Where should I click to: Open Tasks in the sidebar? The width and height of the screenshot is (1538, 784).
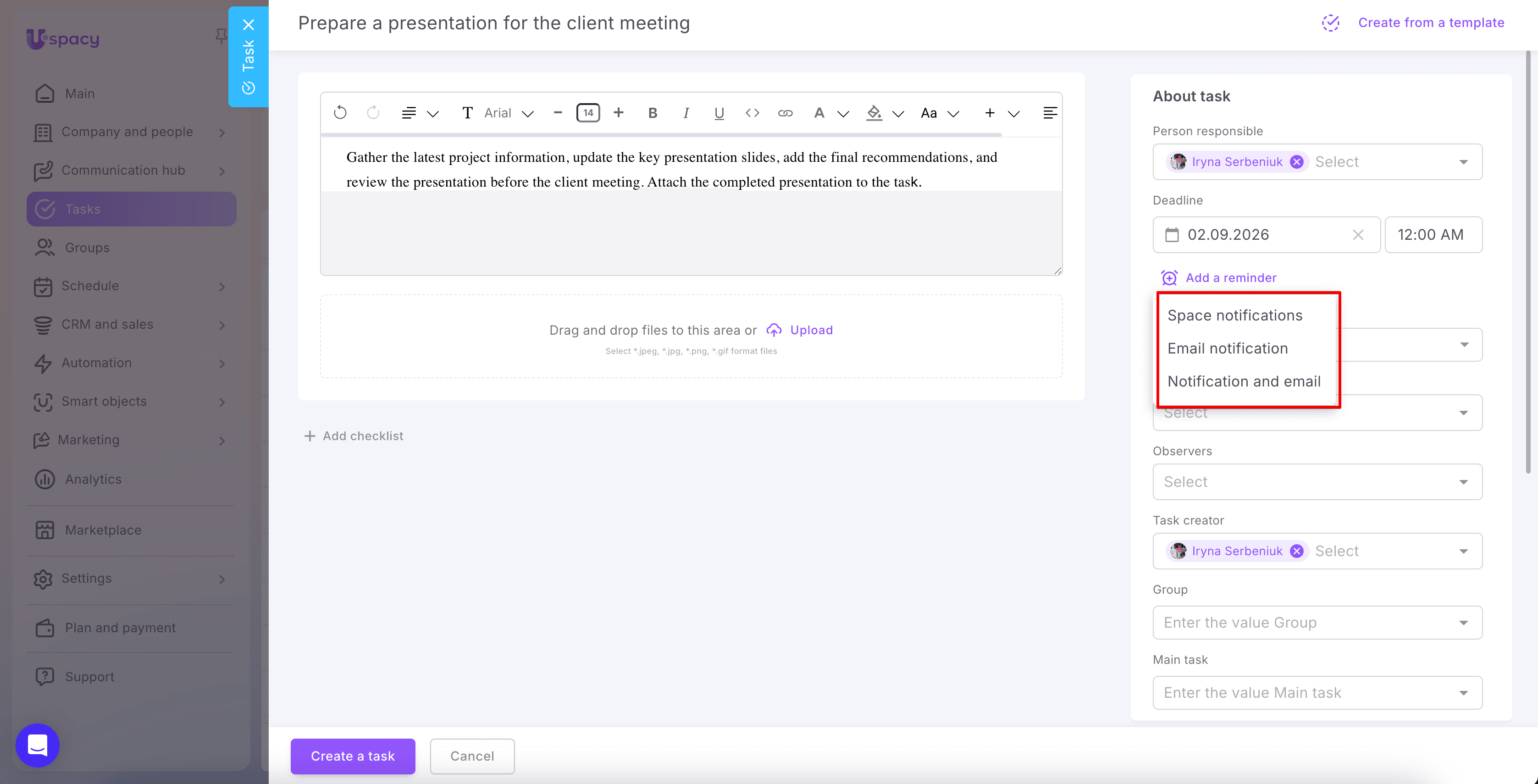pos(131,209)
